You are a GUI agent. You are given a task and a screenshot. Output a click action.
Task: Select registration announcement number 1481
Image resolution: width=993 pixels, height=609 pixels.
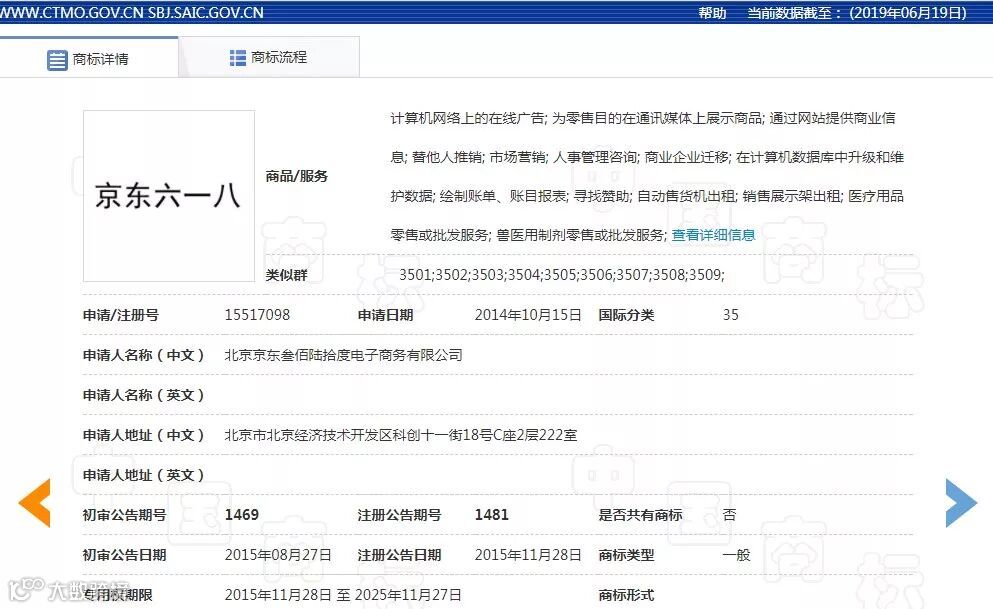coord(491,515)
